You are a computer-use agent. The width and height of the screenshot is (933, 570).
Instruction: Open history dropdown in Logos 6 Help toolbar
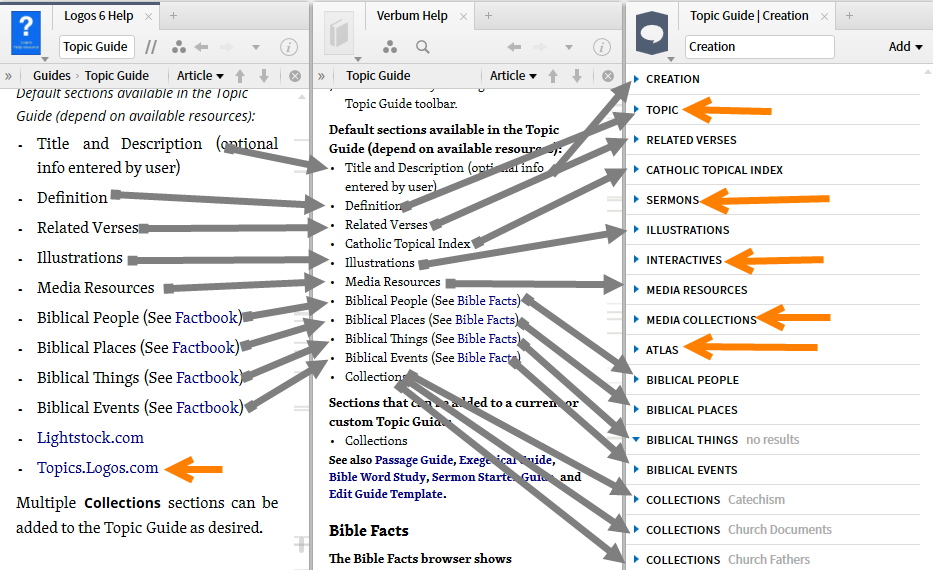(x=256, y=47)
